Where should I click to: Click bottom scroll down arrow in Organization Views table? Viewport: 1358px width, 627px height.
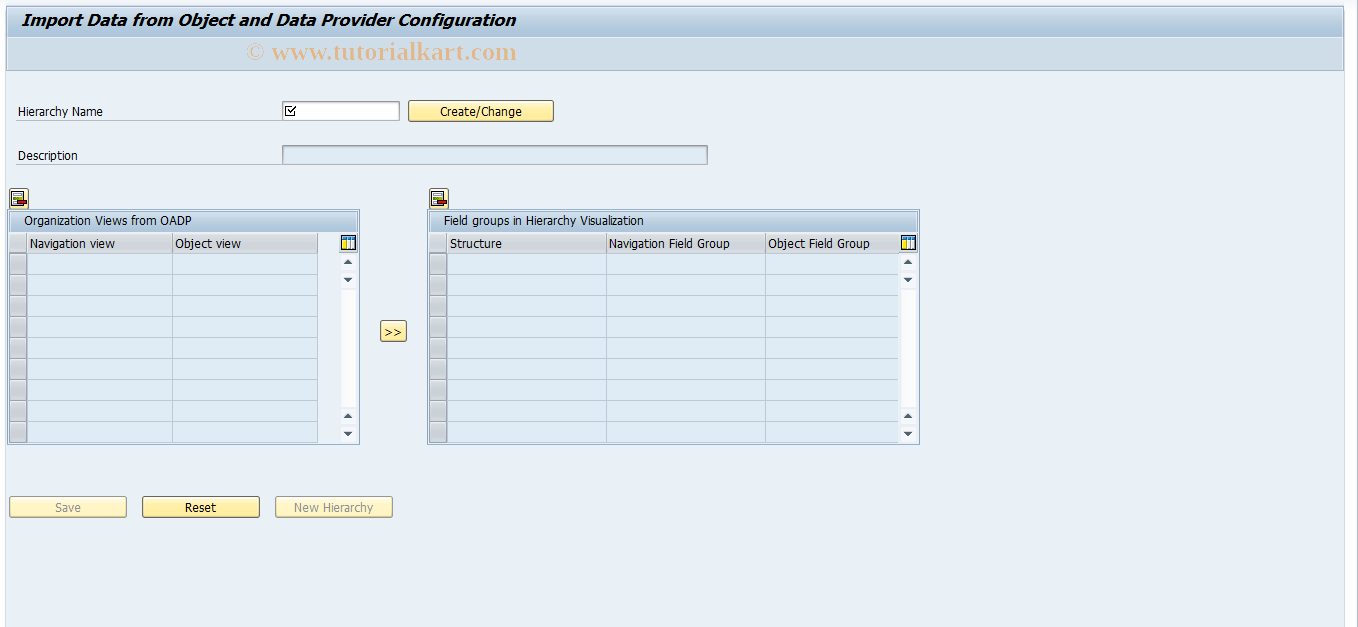tap(348, 434)
